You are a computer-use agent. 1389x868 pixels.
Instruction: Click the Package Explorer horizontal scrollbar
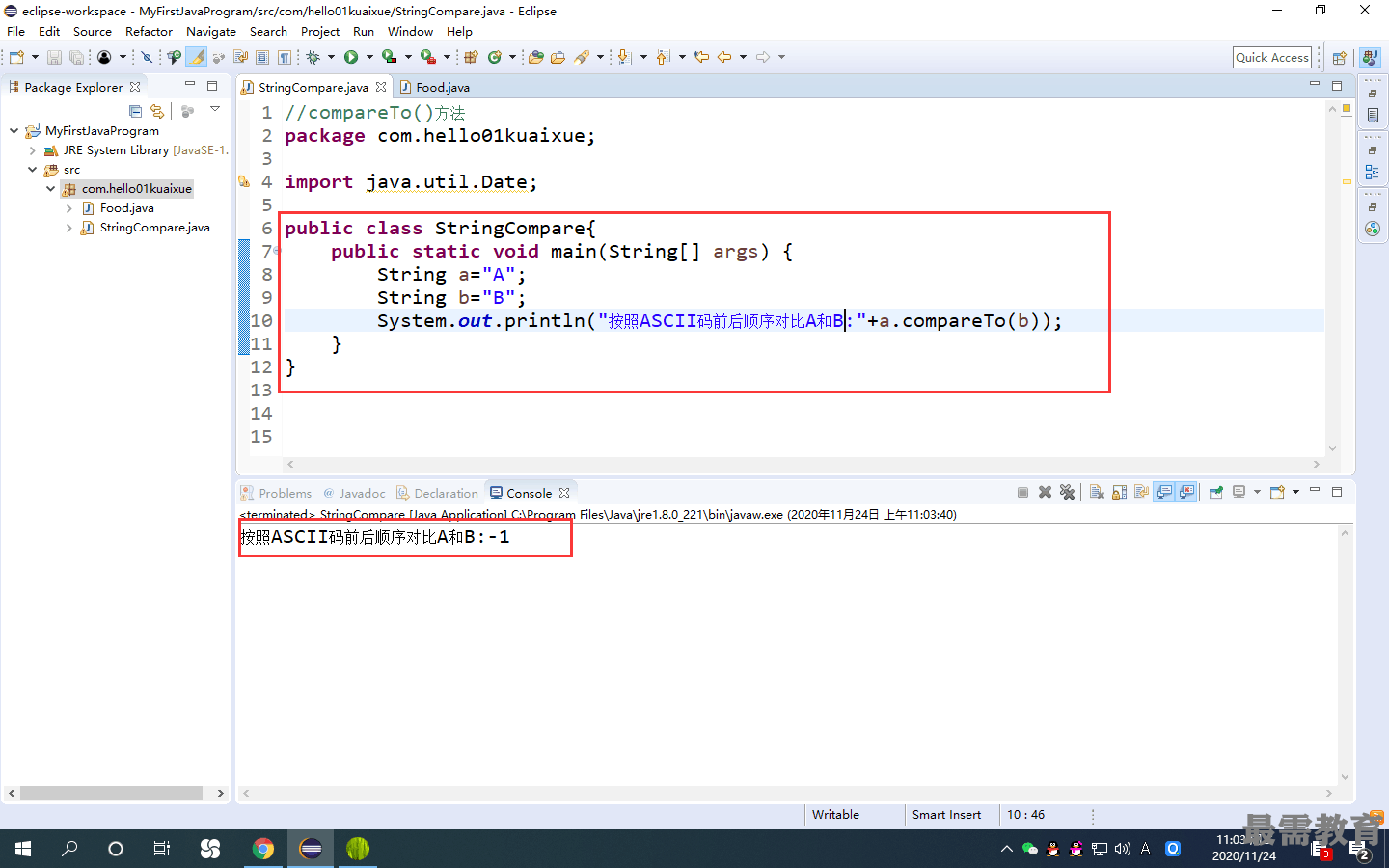point(111,793)
